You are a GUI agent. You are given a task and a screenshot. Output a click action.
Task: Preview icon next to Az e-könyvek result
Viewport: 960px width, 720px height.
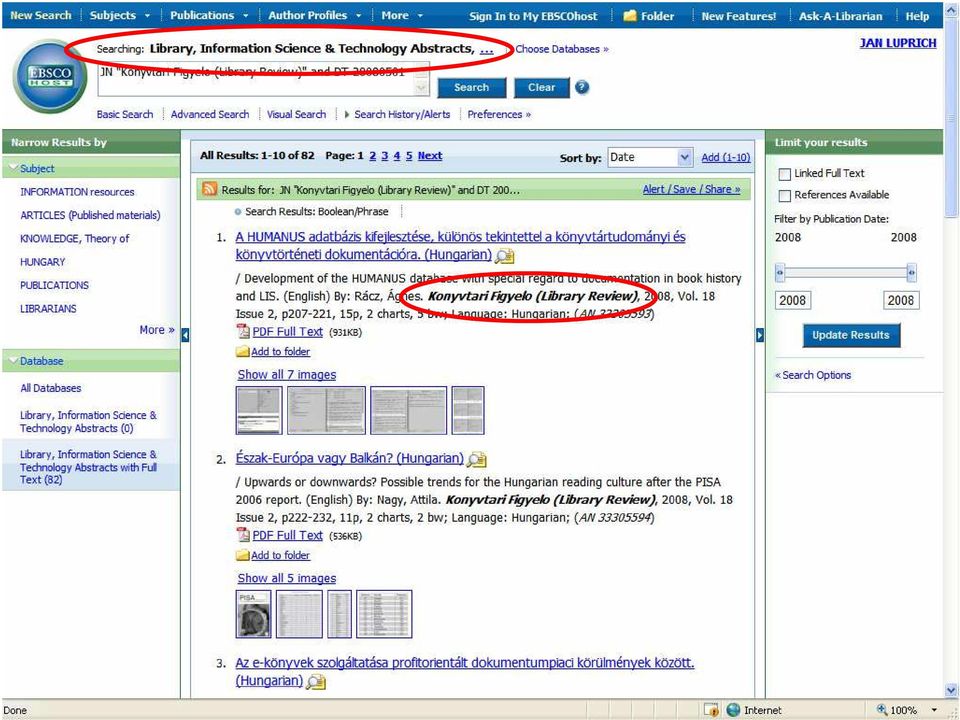click(x=316, y=681)
